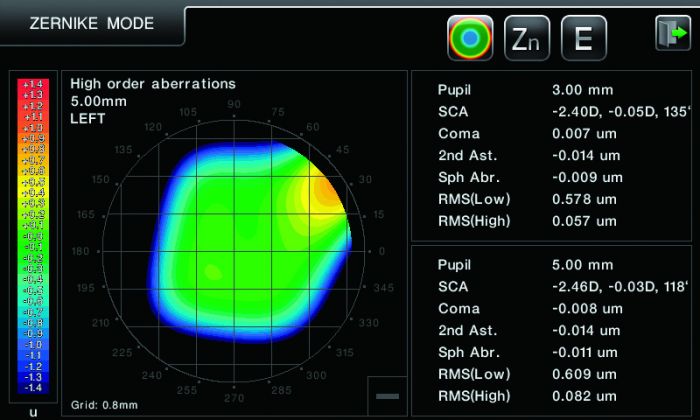700x420 pixels.
Task: Select the Zn Zernike coefficients icon
Action: (x=527, y=38)
